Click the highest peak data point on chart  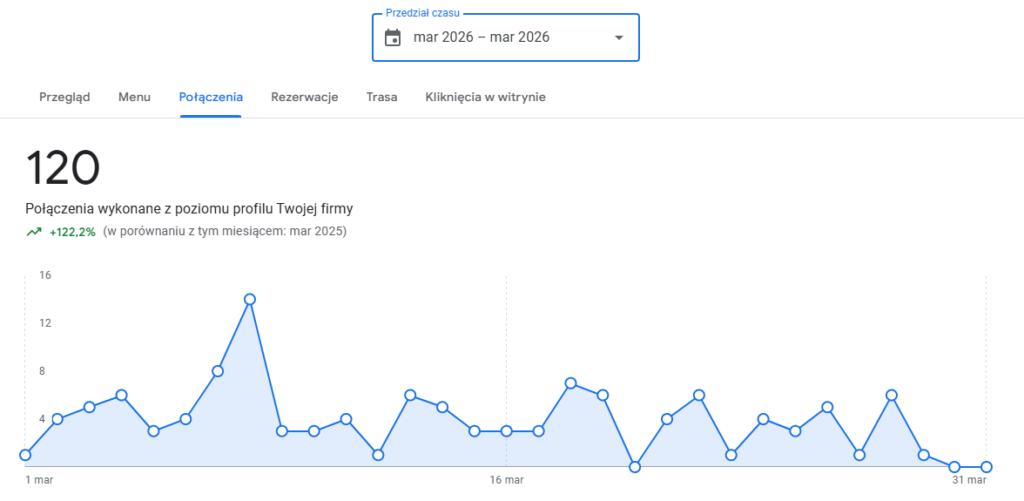[250, 299]
